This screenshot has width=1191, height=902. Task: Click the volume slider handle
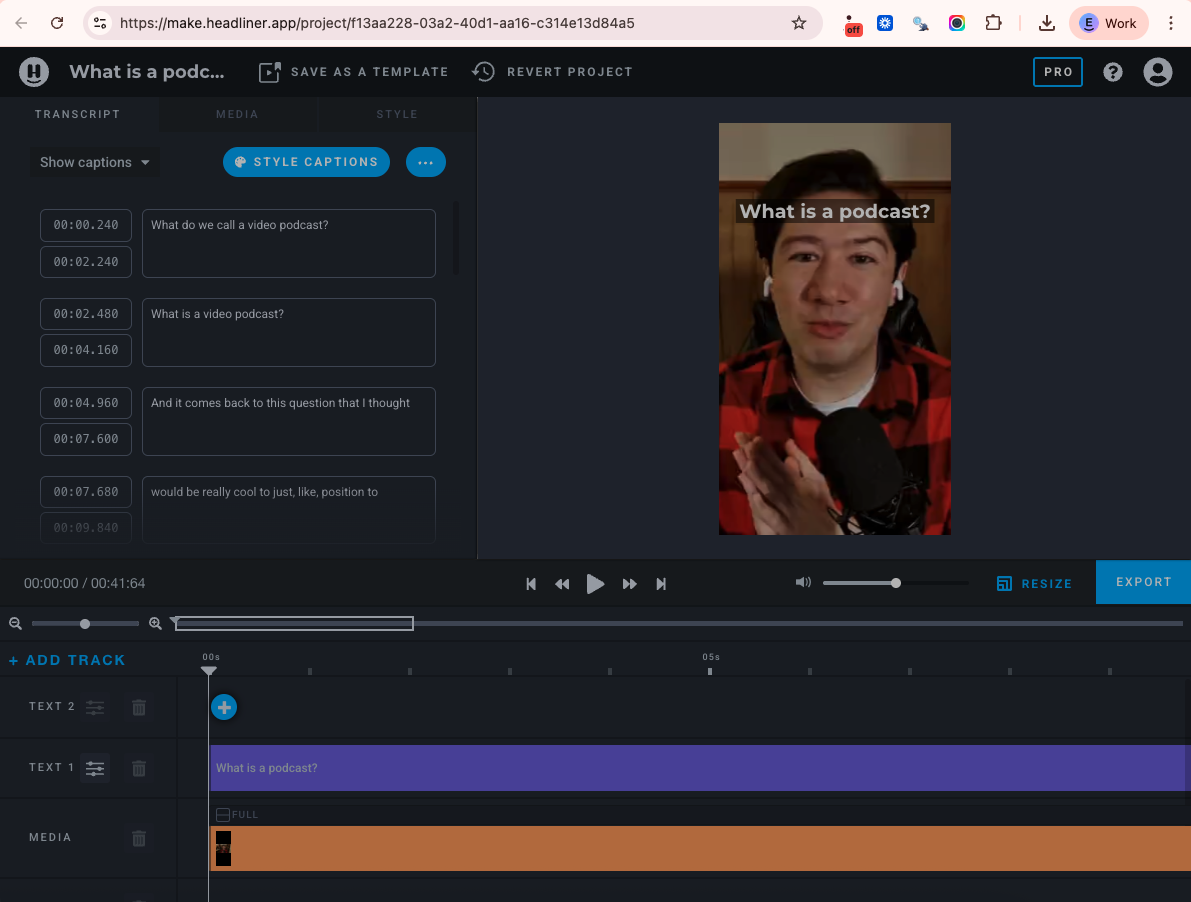point(896,583)
